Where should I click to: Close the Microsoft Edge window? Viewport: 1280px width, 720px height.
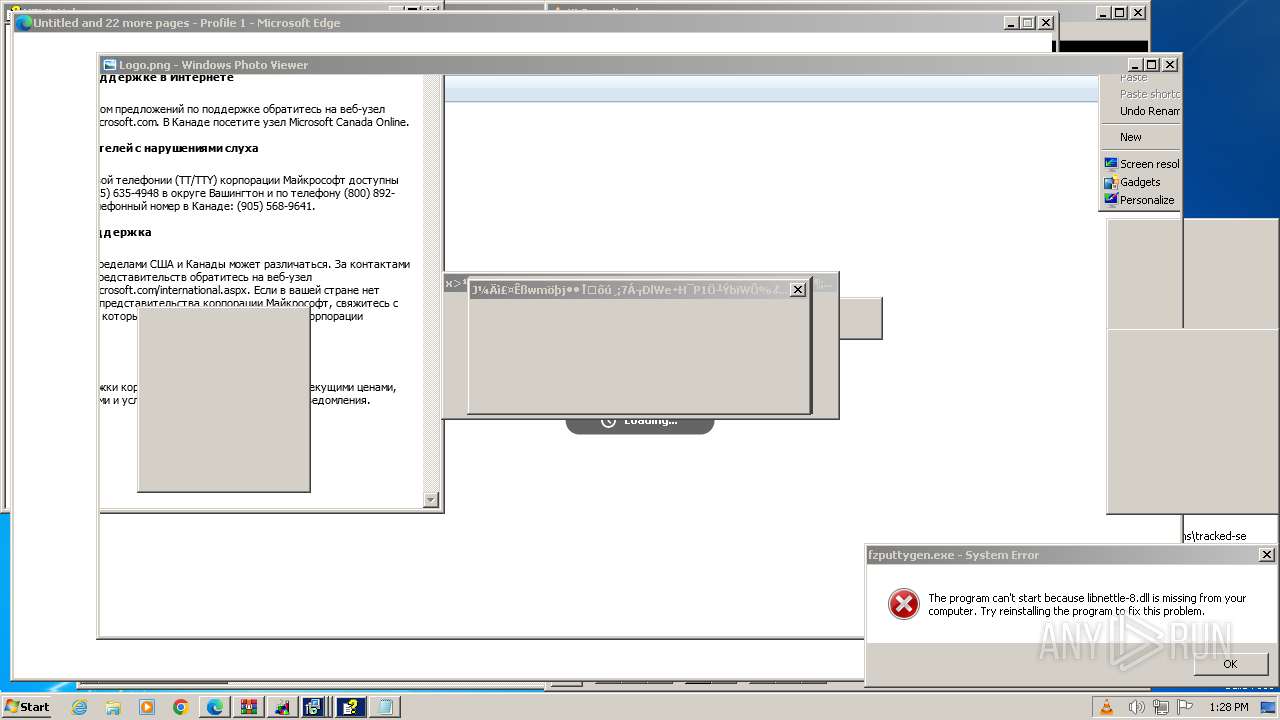click(x=1045, y=23)
